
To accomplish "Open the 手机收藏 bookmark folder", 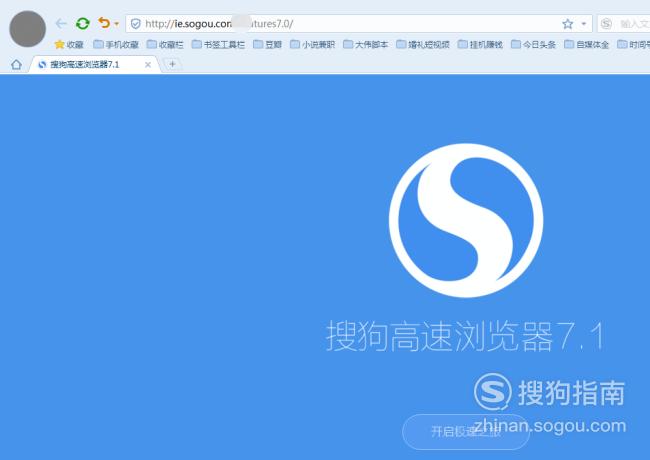I will click(116, 44).
